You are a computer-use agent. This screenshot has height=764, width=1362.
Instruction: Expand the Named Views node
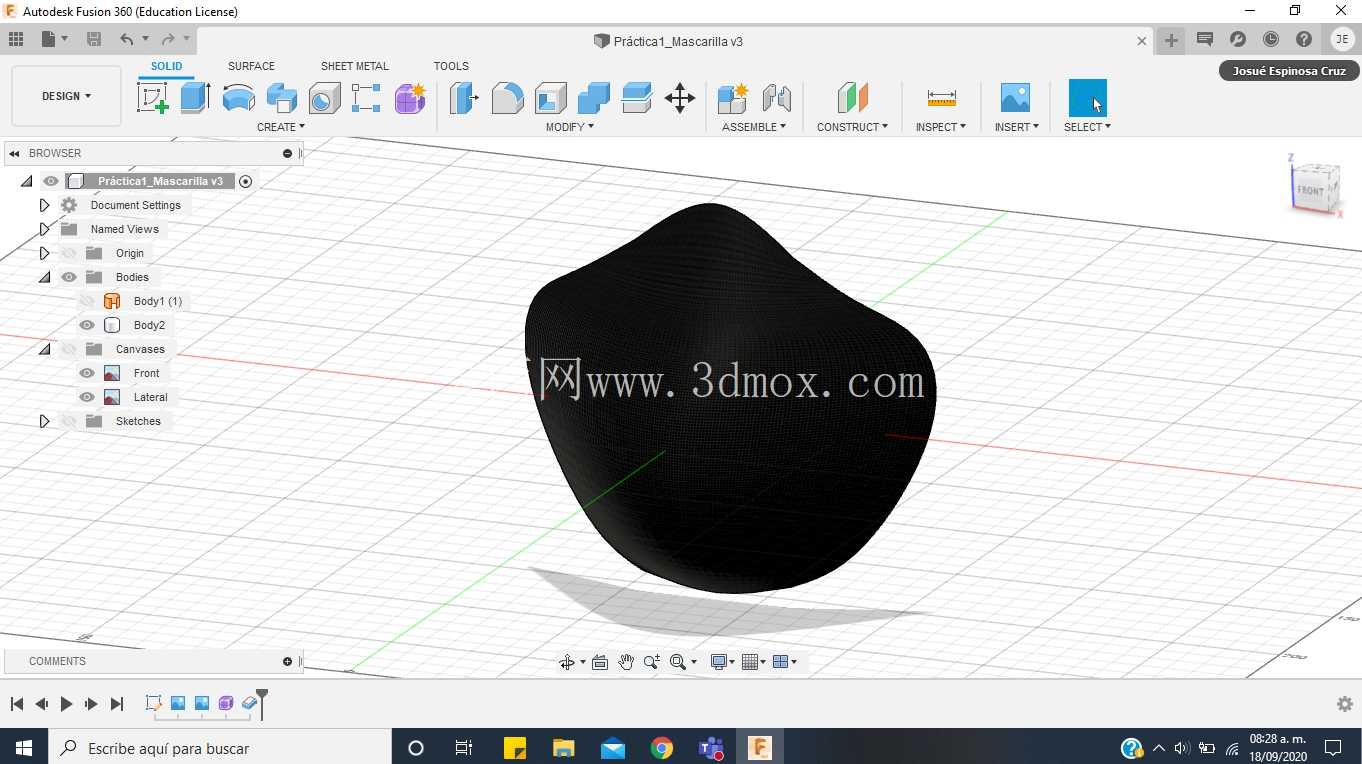(x=44, y=229)
